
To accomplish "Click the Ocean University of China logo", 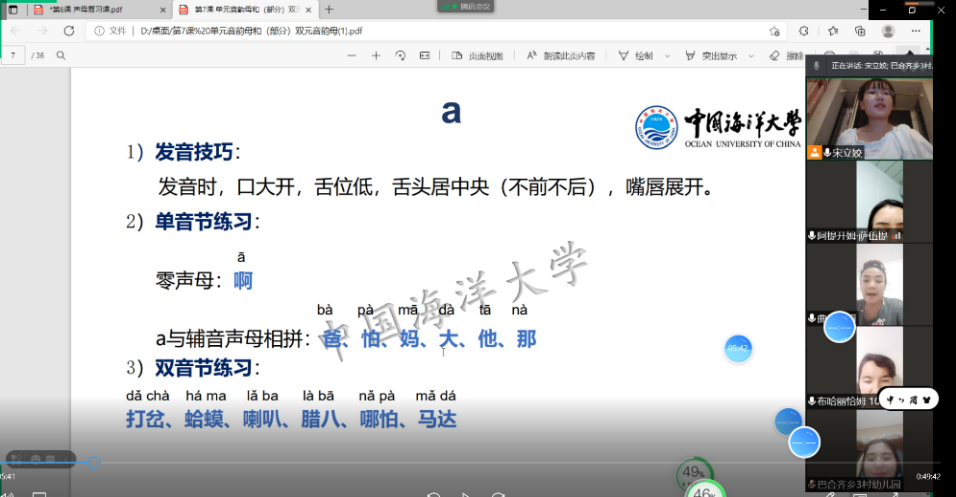I will click(x=718, y=127).
